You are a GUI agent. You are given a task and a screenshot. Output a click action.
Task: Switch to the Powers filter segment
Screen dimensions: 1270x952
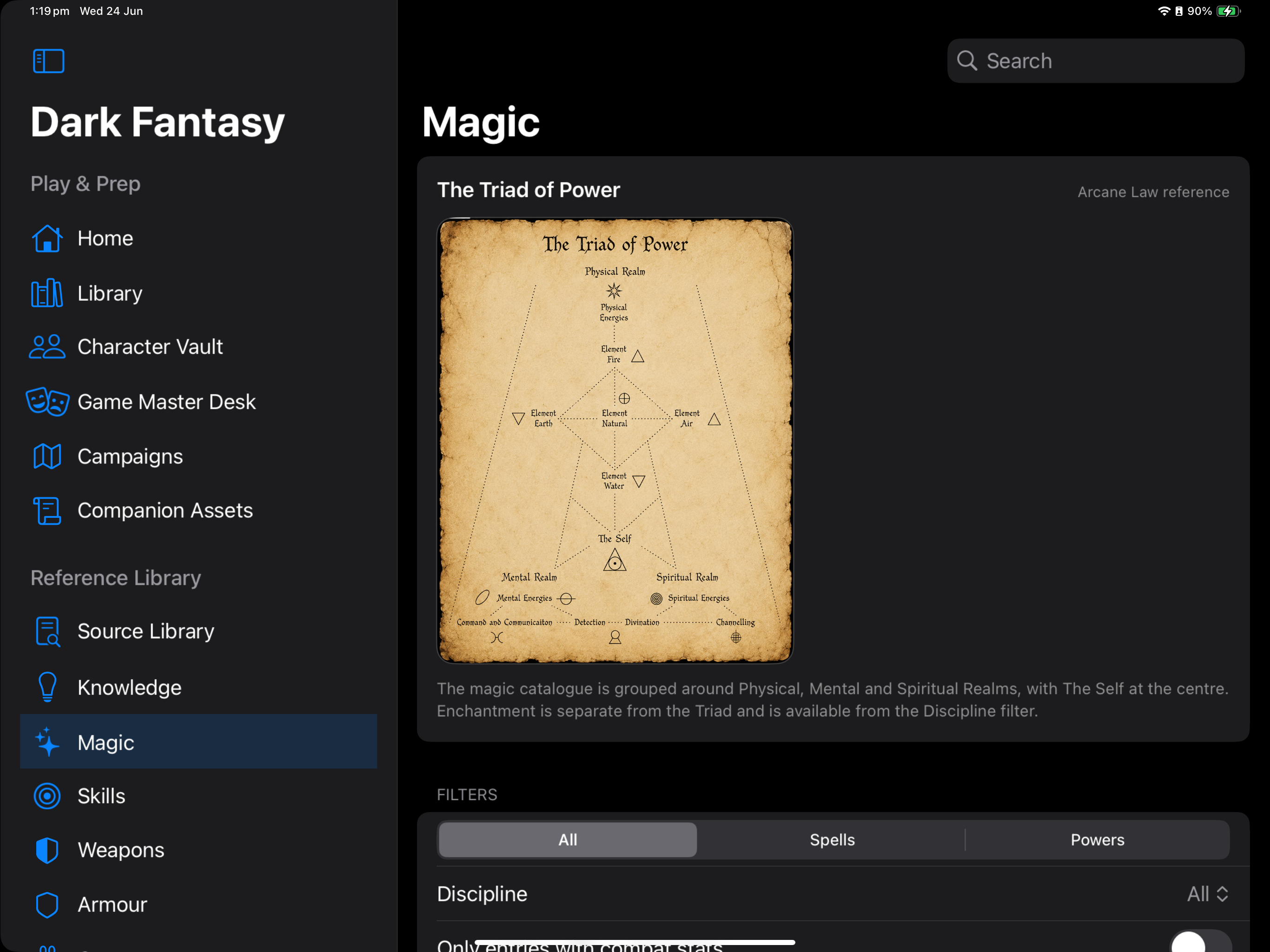point(1097,840)
